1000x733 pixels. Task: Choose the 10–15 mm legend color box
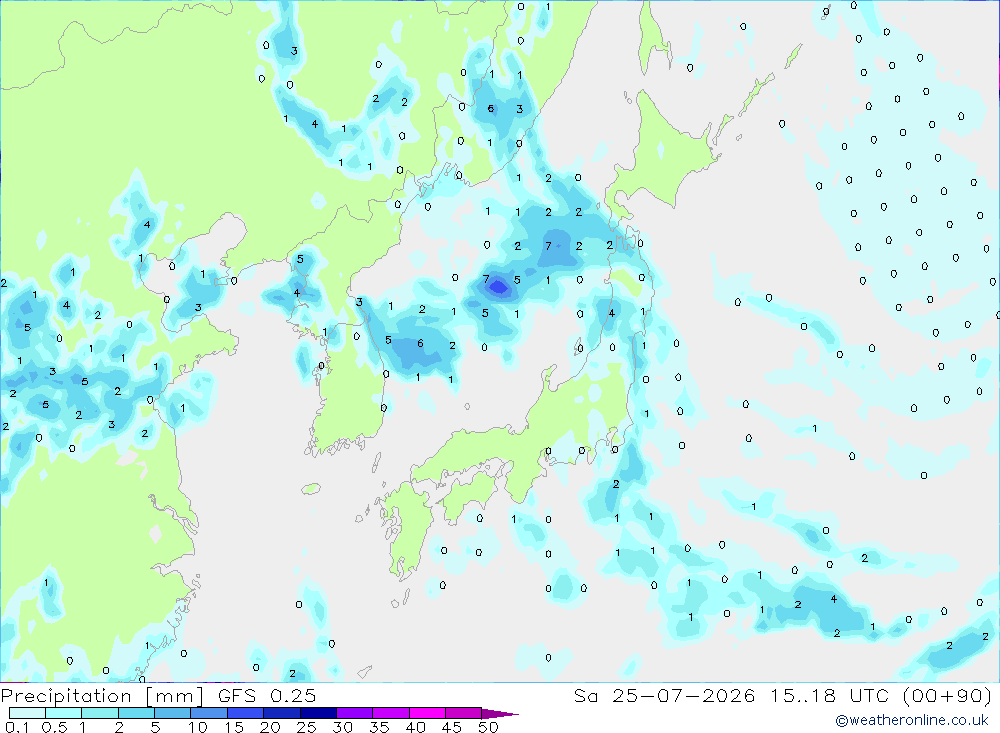(209, 713)
